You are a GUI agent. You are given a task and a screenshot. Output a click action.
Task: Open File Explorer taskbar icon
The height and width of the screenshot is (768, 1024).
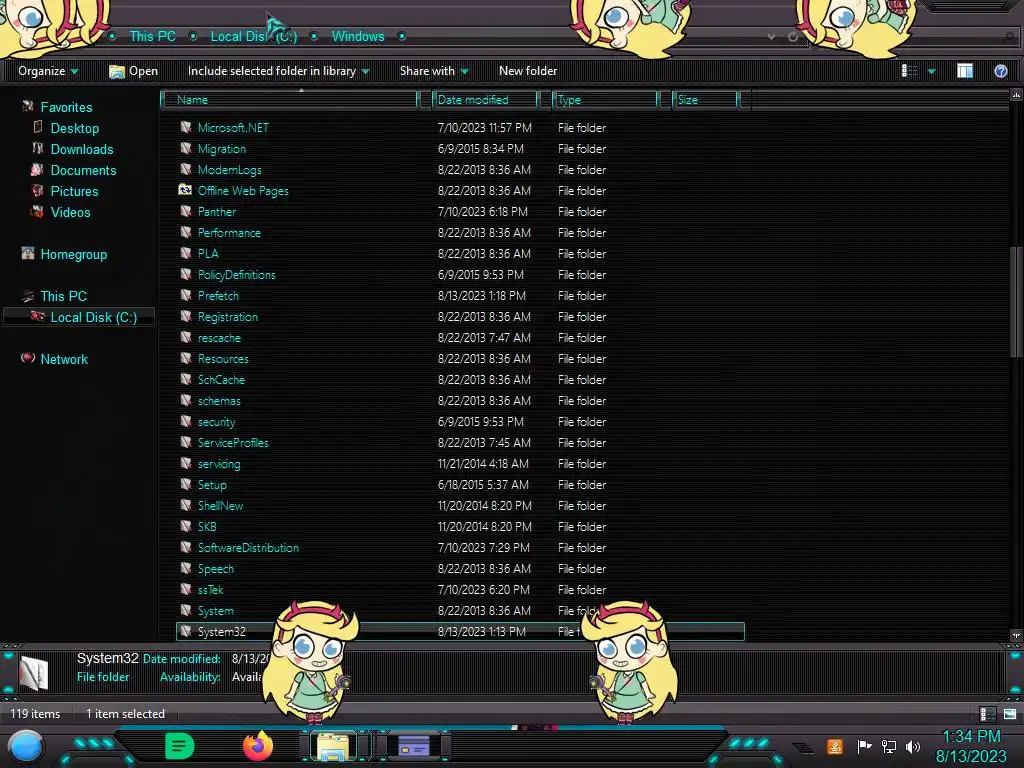click(333, 746)
